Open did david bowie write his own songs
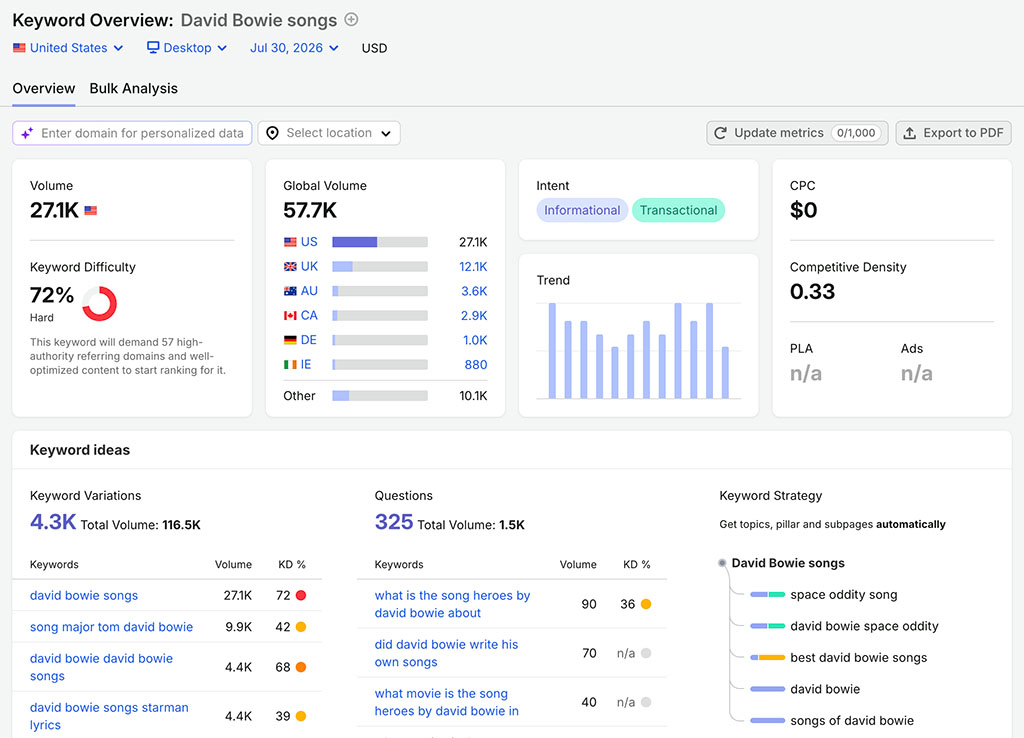Screen dimensions: 1024x738 click(x=446, y=653)
